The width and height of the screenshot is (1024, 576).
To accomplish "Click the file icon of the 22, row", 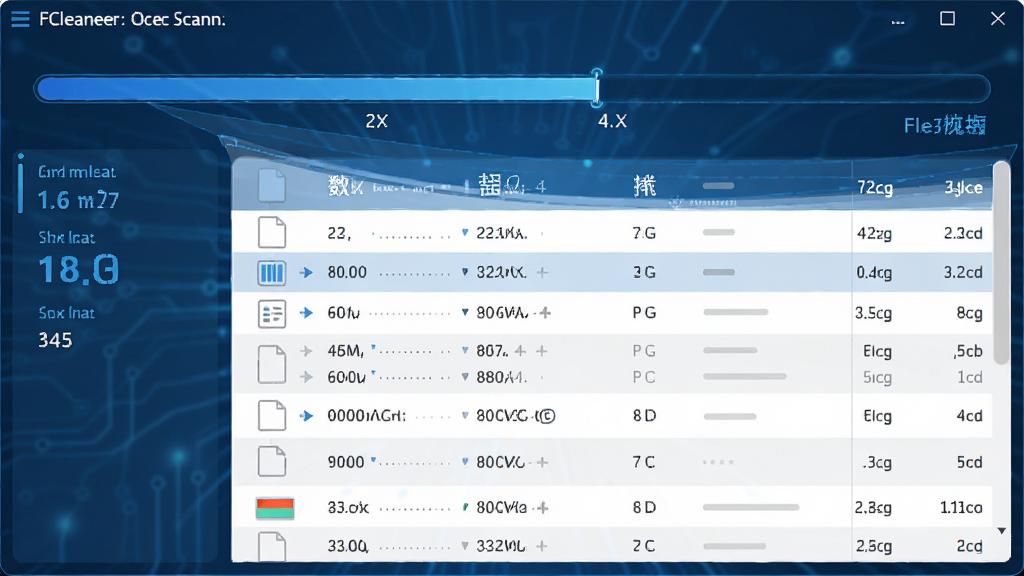I will pos(271,232).
